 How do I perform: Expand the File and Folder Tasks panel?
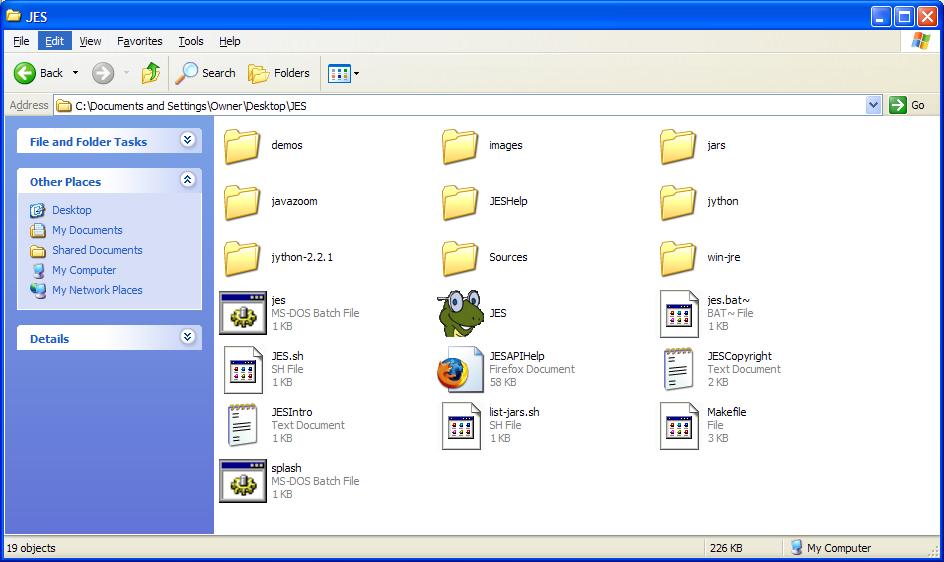tap(187, 141)
